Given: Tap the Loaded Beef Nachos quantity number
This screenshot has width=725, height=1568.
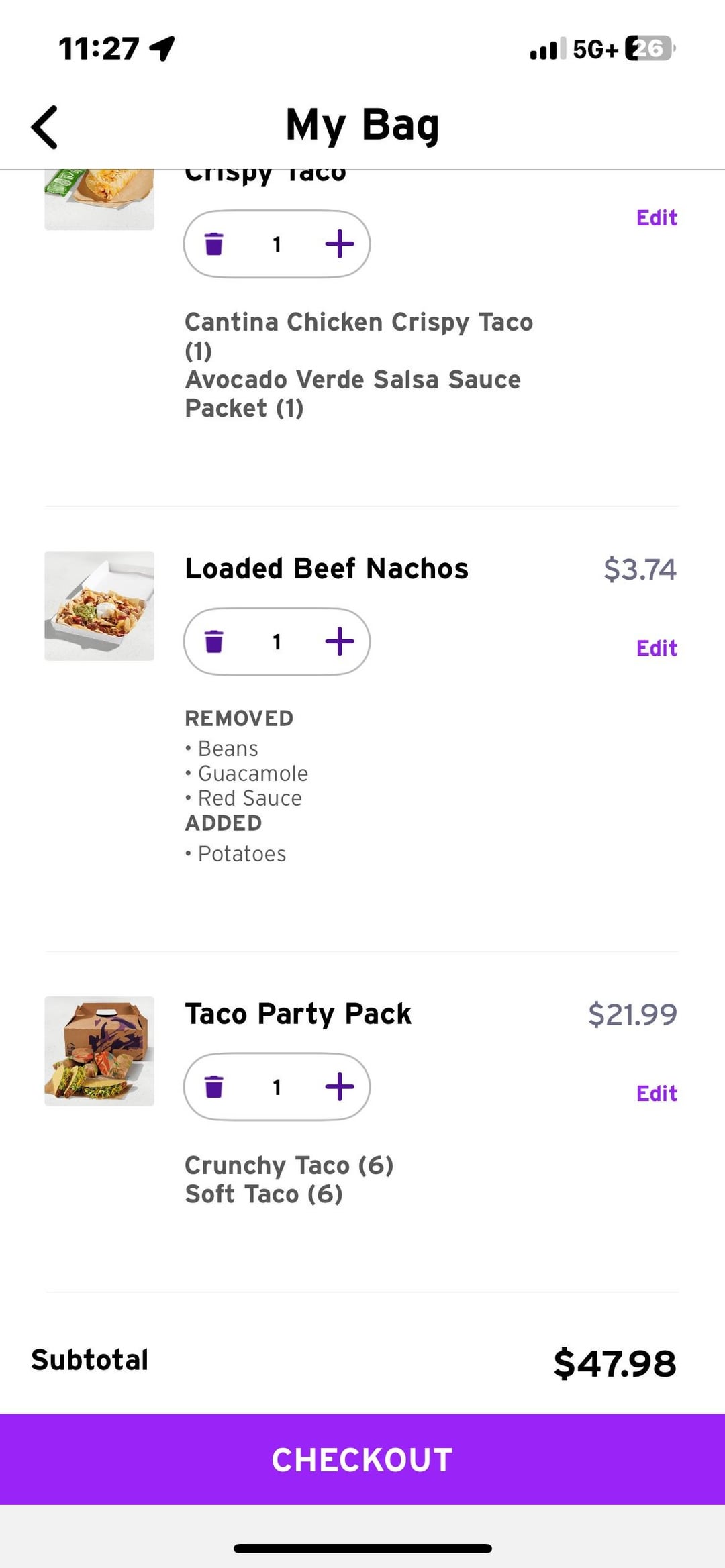Looking at the screenshot, I should click(x=277, y=642).
